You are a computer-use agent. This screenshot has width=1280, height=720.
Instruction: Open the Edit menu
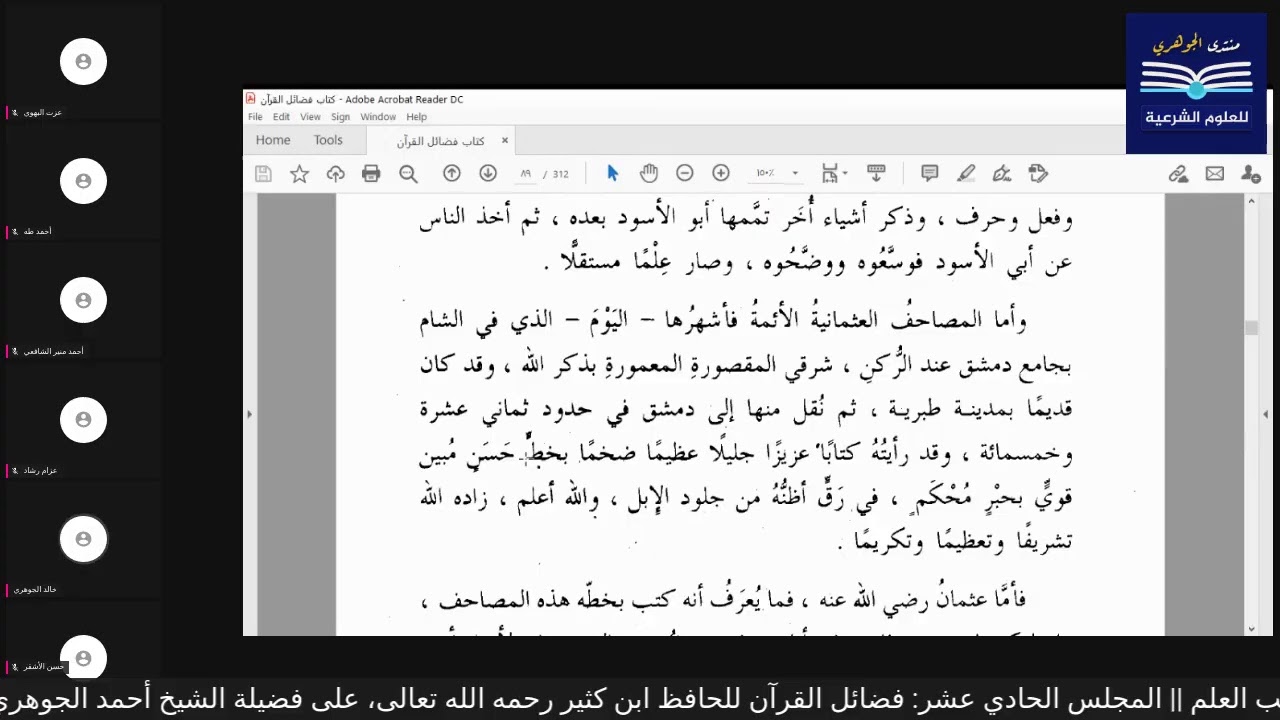pyautogui.click(x=281, y=117)
